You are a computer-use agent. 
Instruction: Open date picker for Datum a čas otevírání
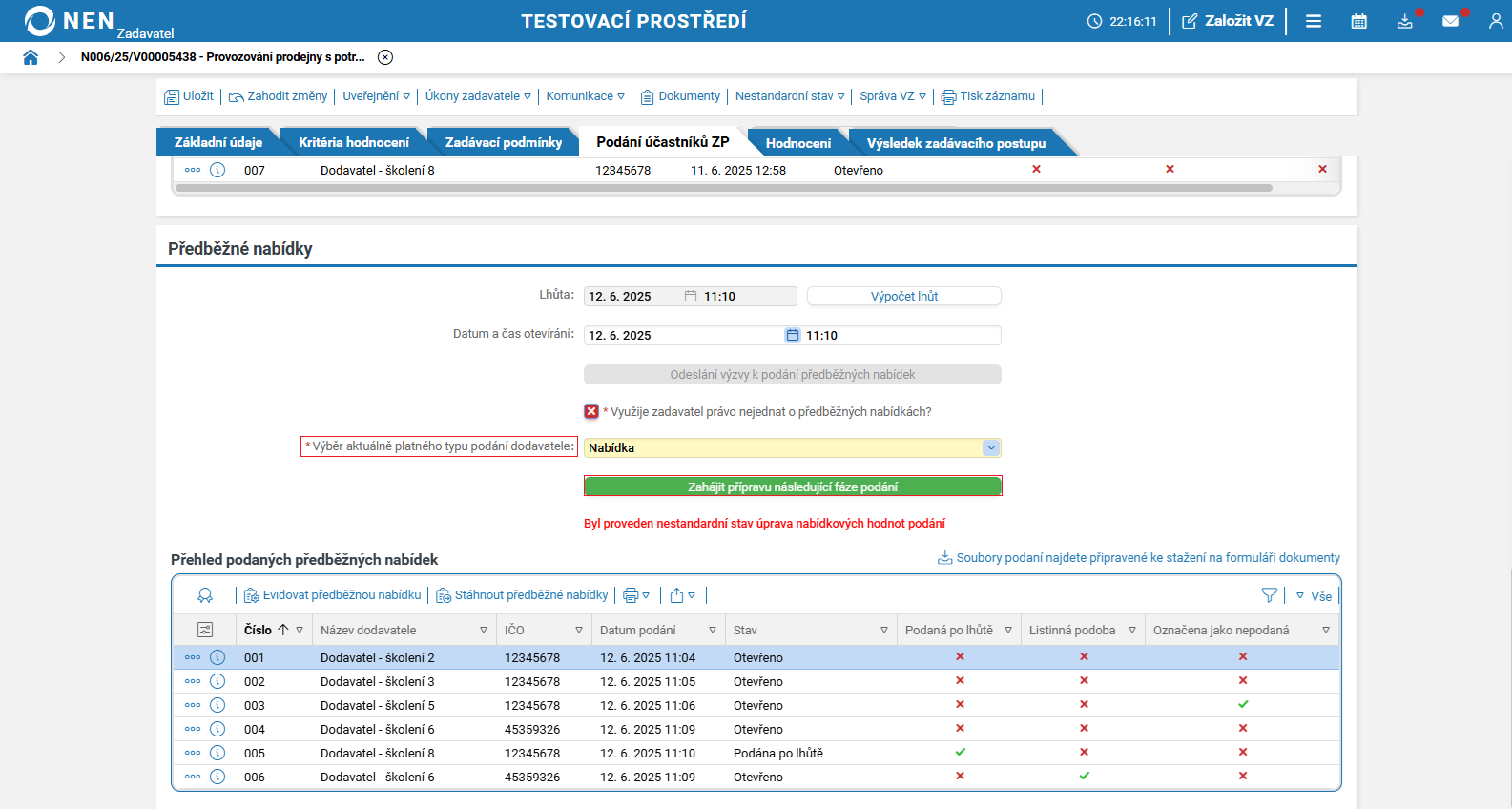pos(792,335)
